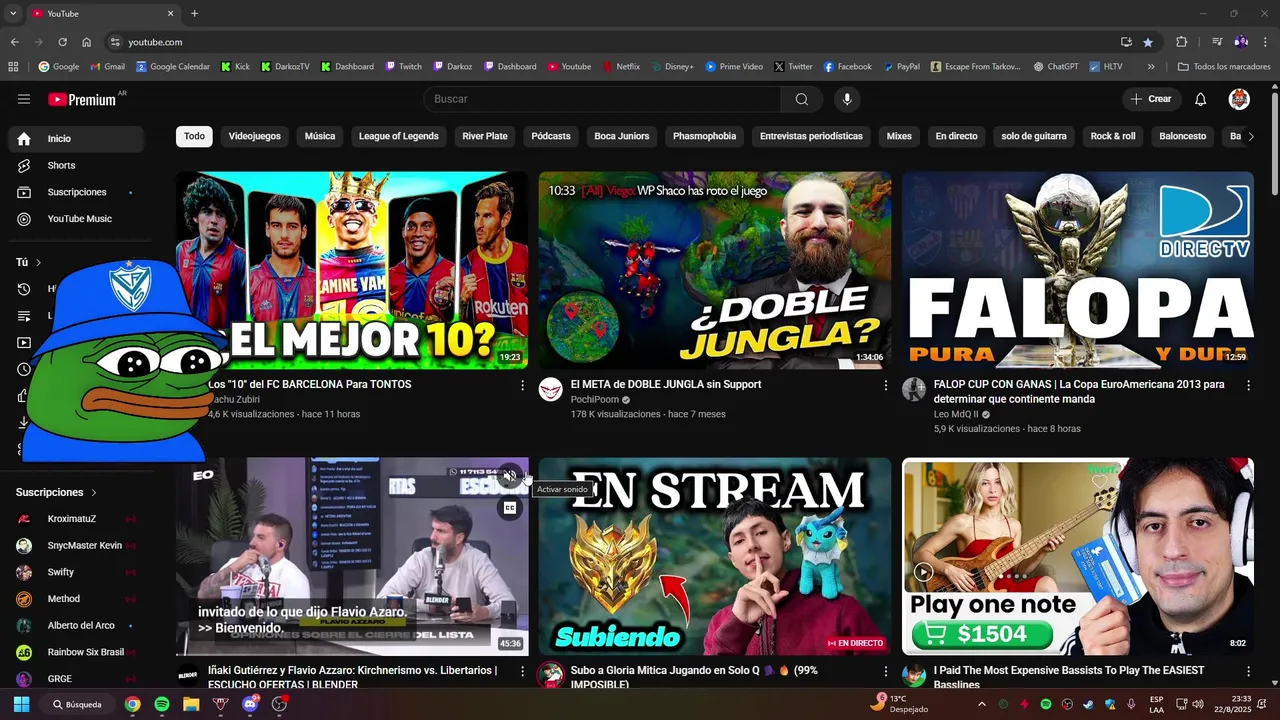1280x720 pixels.
Task: Open the YouTube guide hamburger menu
Action: (24, 99)
